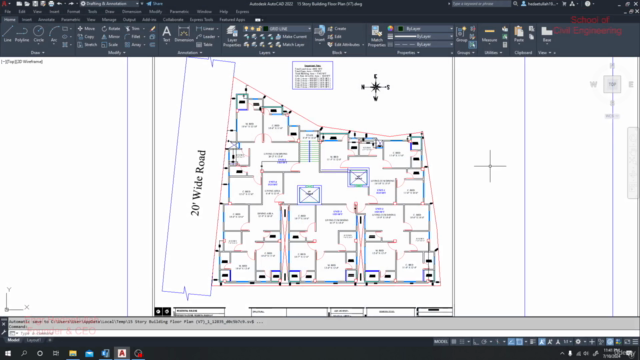Click the TOP face of ViewCube
This screenshot has width=640, height=360.
612,84
